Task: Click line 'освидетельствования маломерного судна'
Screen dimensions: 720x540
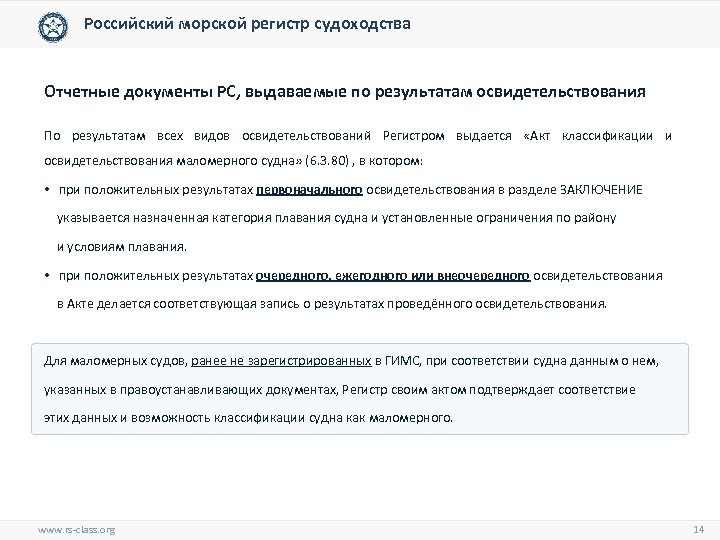Action: 233,161
